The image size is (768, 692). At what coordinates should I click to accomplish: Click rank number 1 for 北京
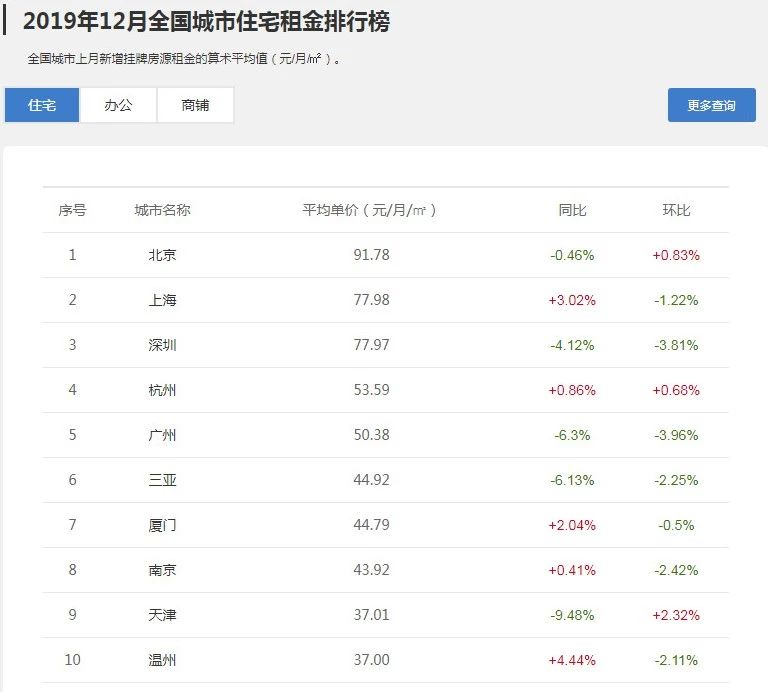pos(72,255)
